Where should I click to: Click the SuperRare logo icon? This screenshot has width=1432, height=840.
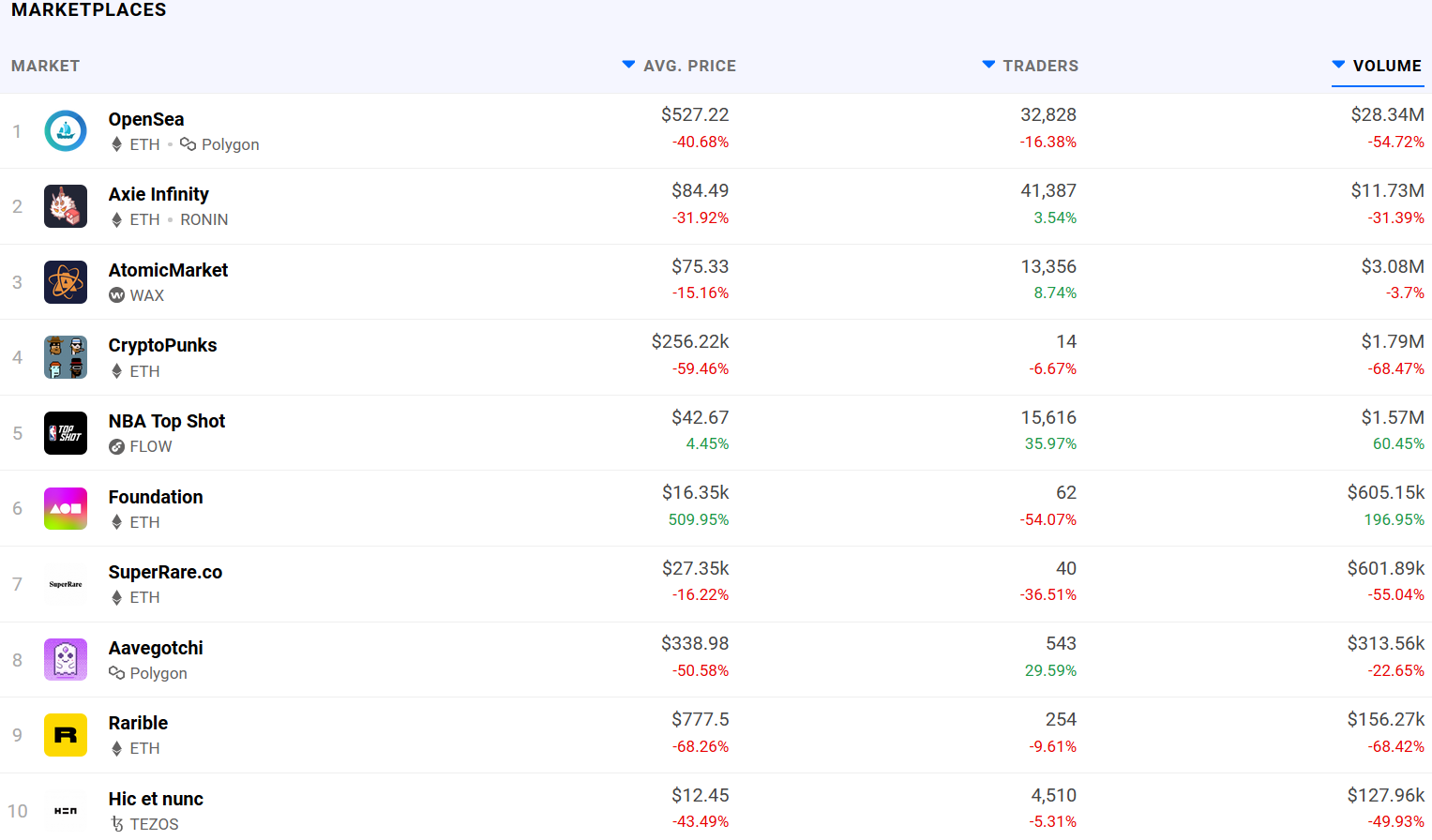click(66, 584)
